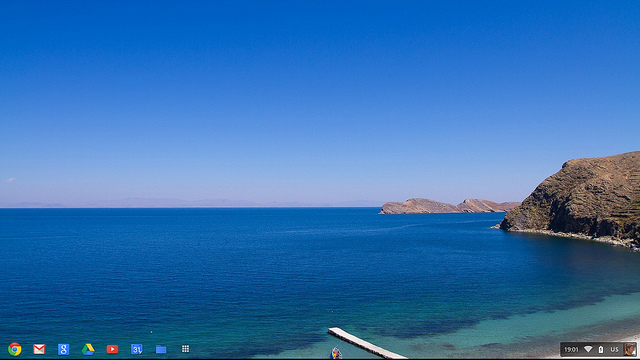
Task: Open the user account avatar picture
Action: point(630,349)
